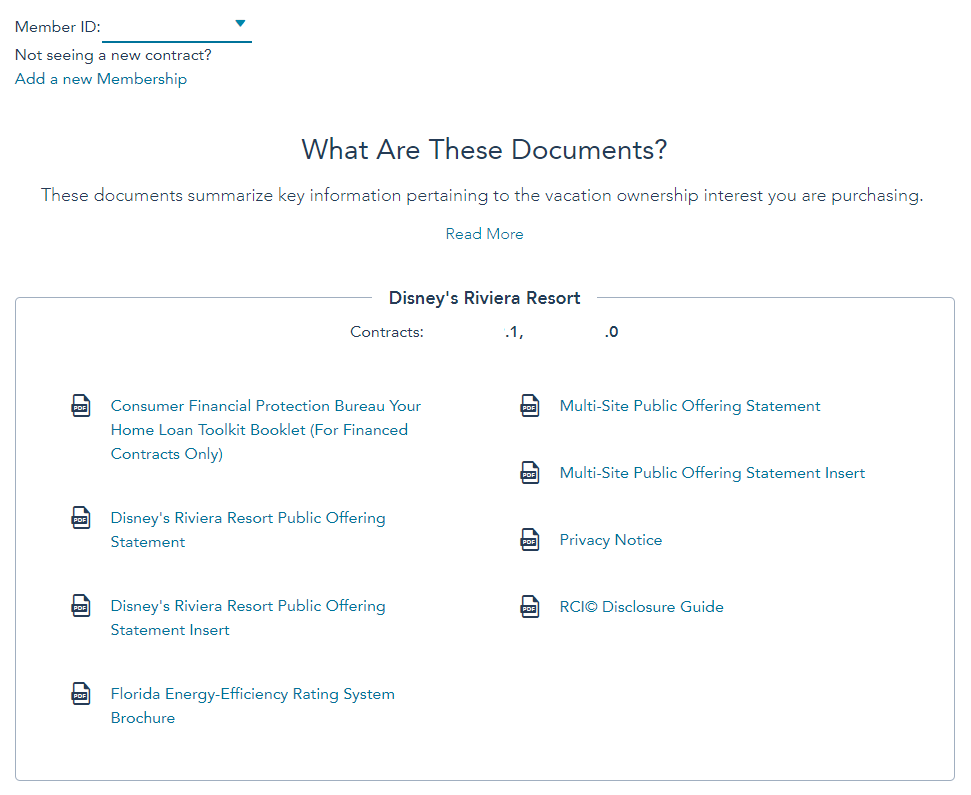
Task: Expand the Member ID dropdown arrow
Action: click(x=241, y=21)
